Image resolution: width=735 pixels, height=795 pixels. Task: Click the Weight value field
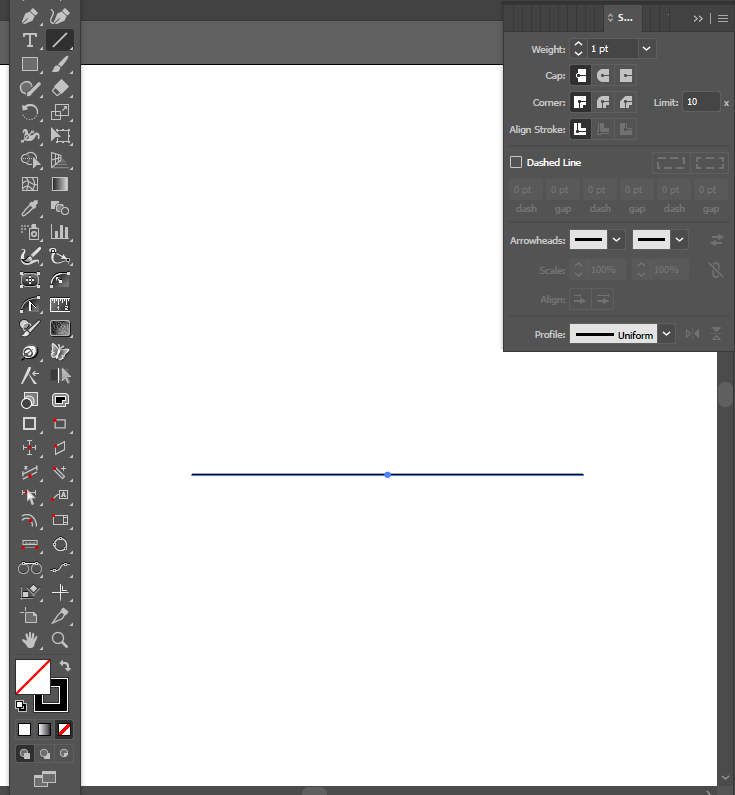coord(612,49)
